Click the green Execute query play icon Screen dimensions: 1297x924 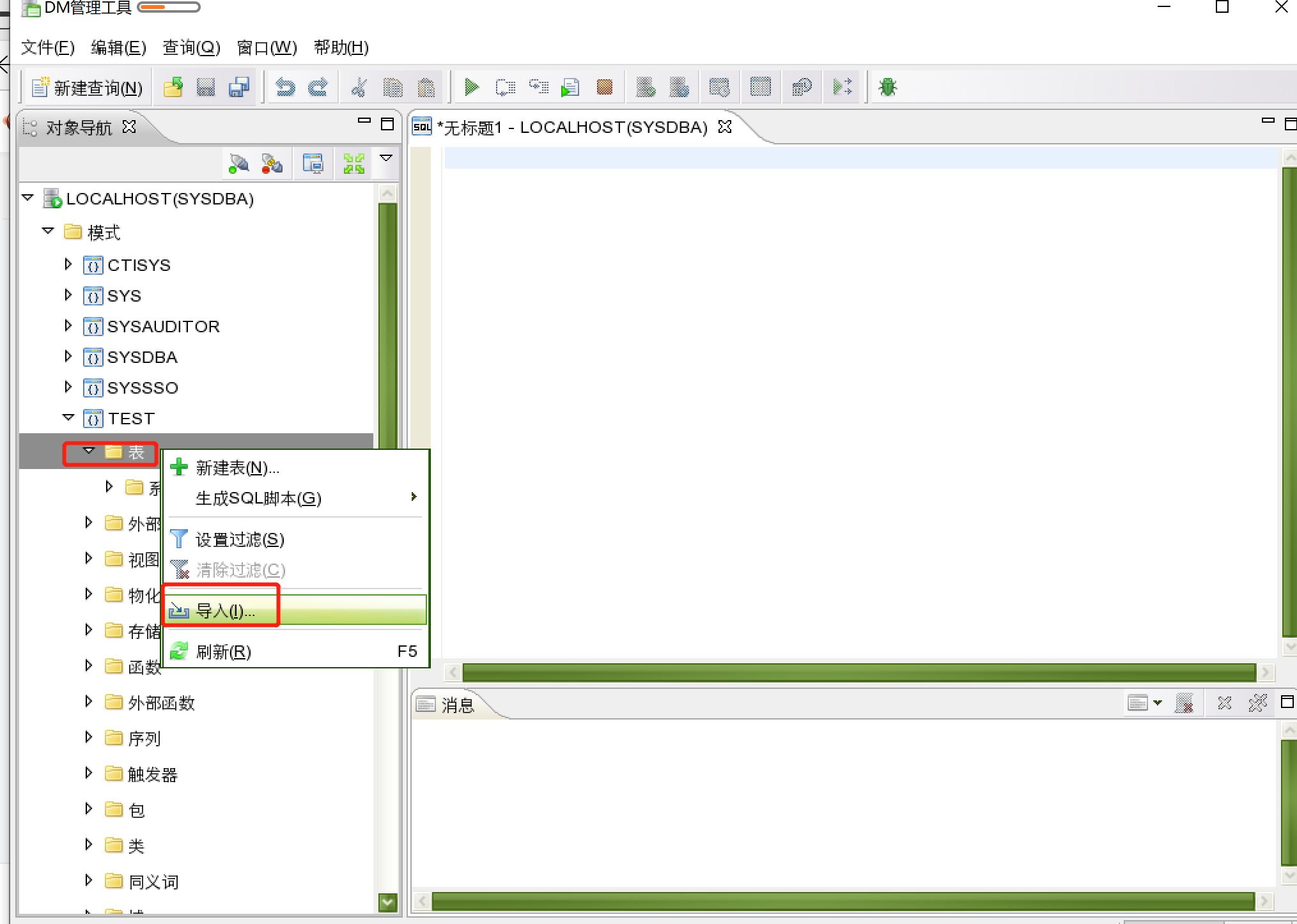[x=472, y=87]
